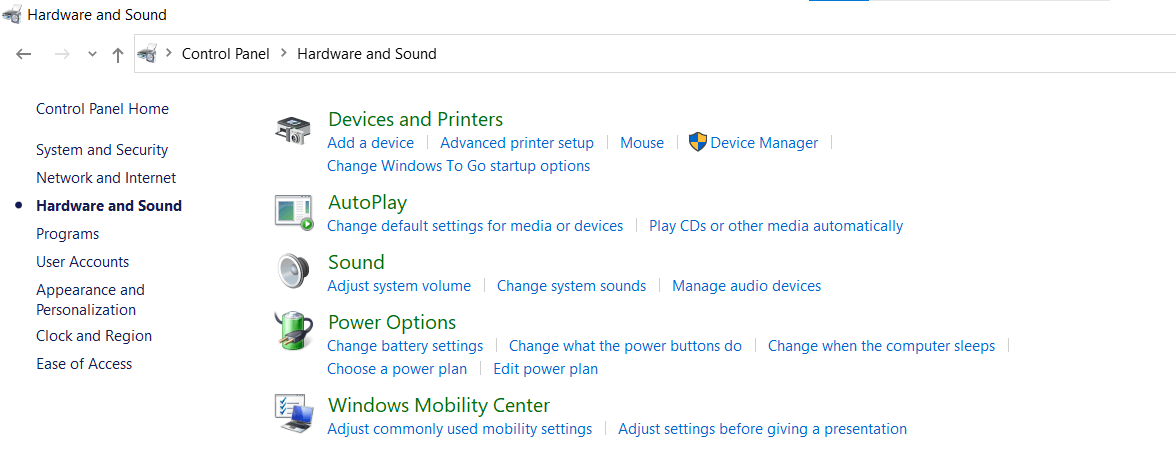Click the Sound speaker icon

pos(294,271)
